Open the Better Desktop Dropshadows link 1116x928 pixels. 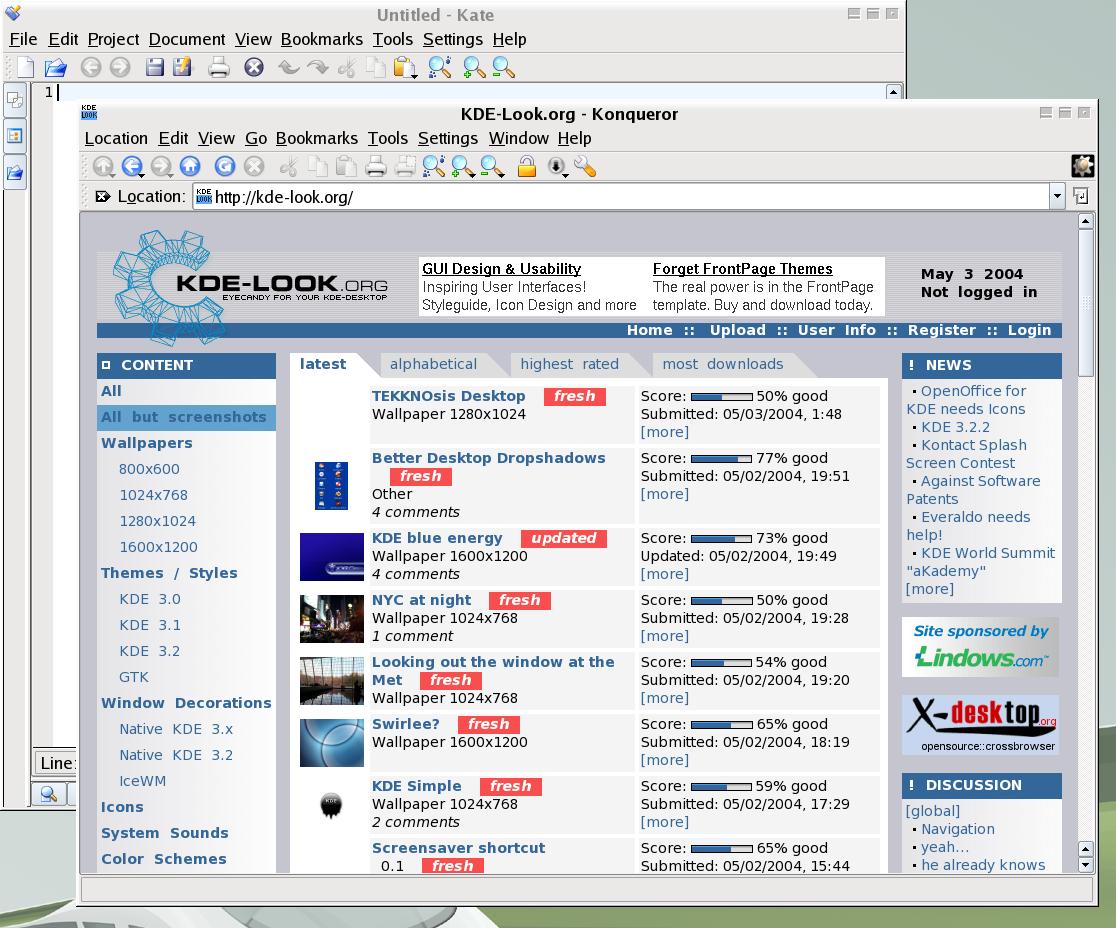pos(488,458)
